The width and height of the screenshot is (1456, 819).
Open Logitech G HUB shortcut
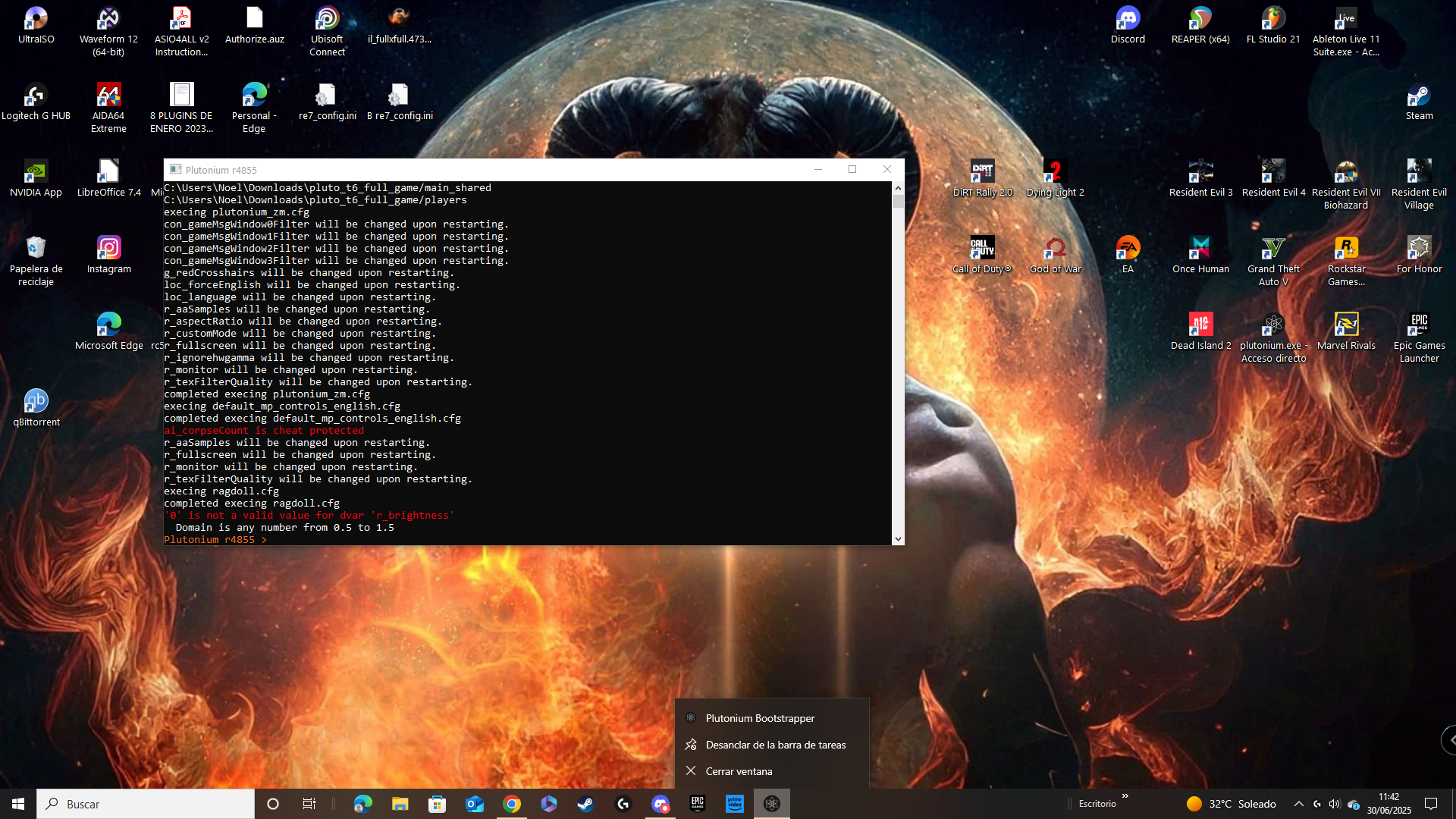tap(36, 102)
